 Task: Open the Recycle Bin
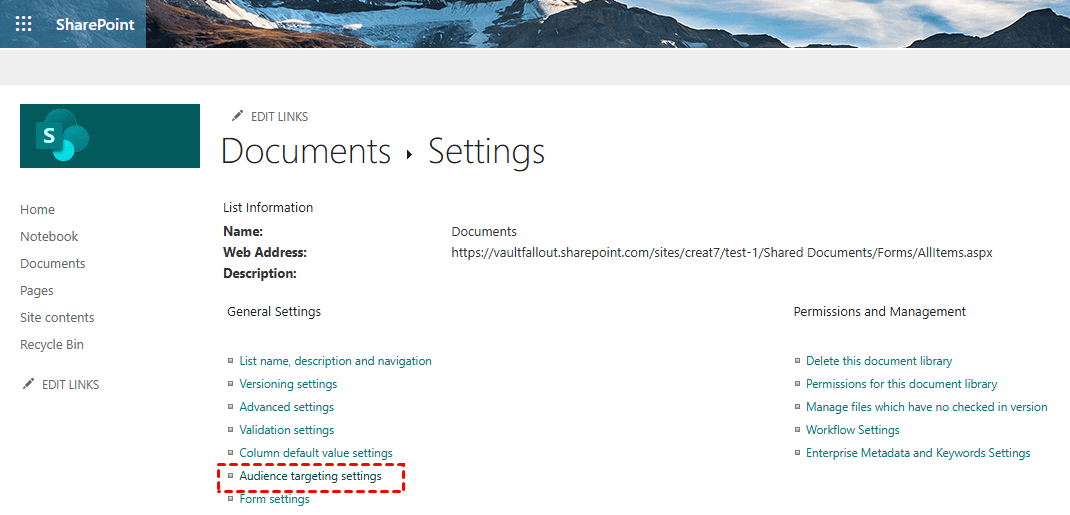click(x=52, y=344)
